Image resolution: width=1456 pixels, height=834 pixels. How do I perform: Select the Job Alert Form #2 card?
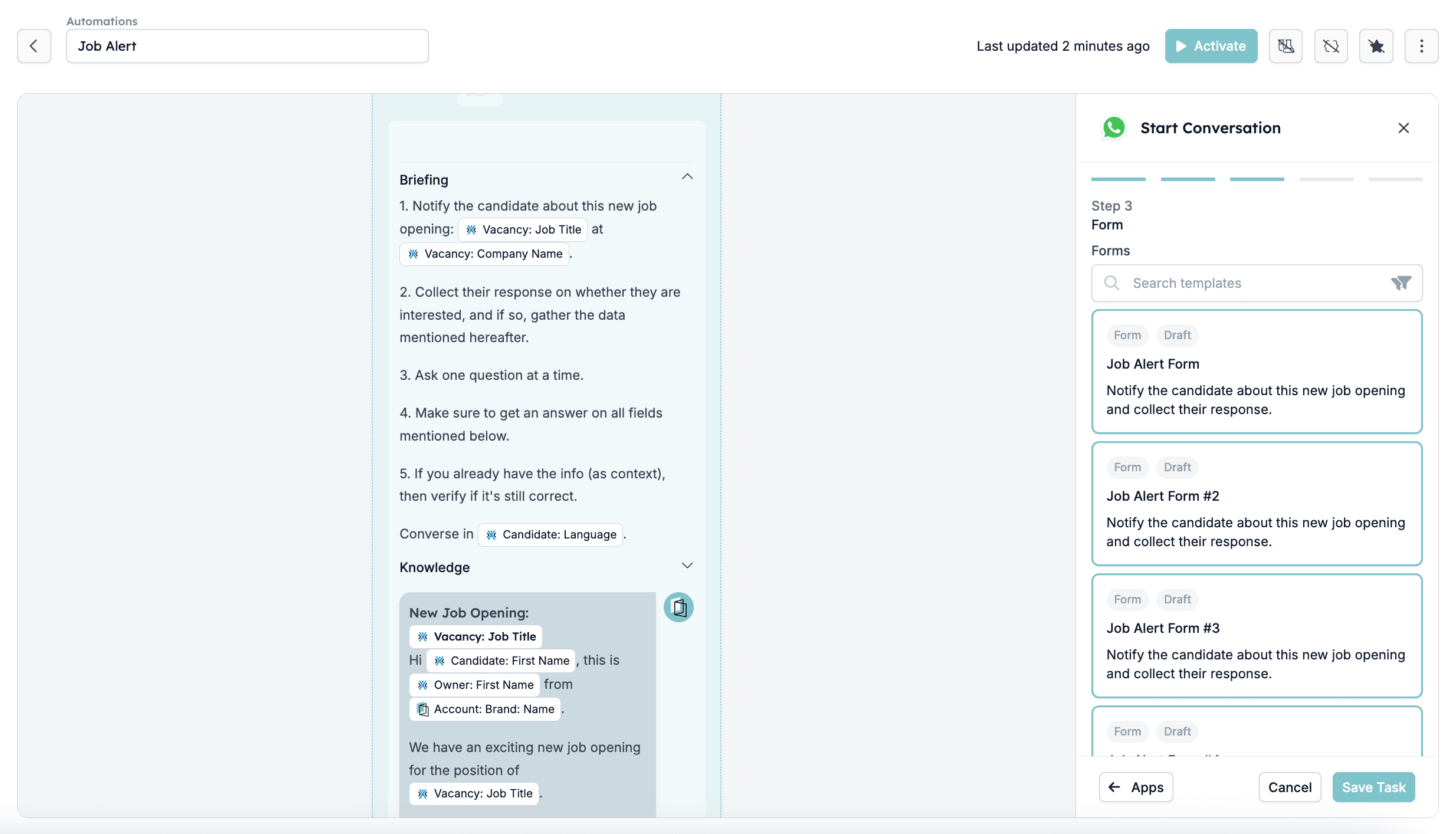1257,504
